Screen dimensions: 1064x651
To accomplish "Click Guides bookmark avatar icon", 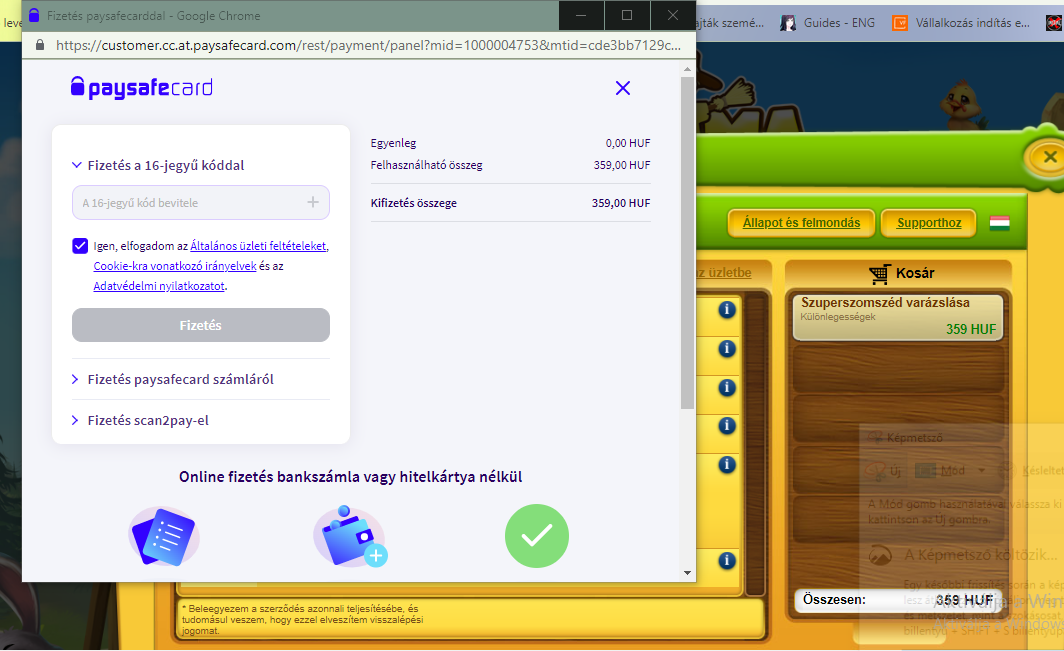I will (788, 23).
